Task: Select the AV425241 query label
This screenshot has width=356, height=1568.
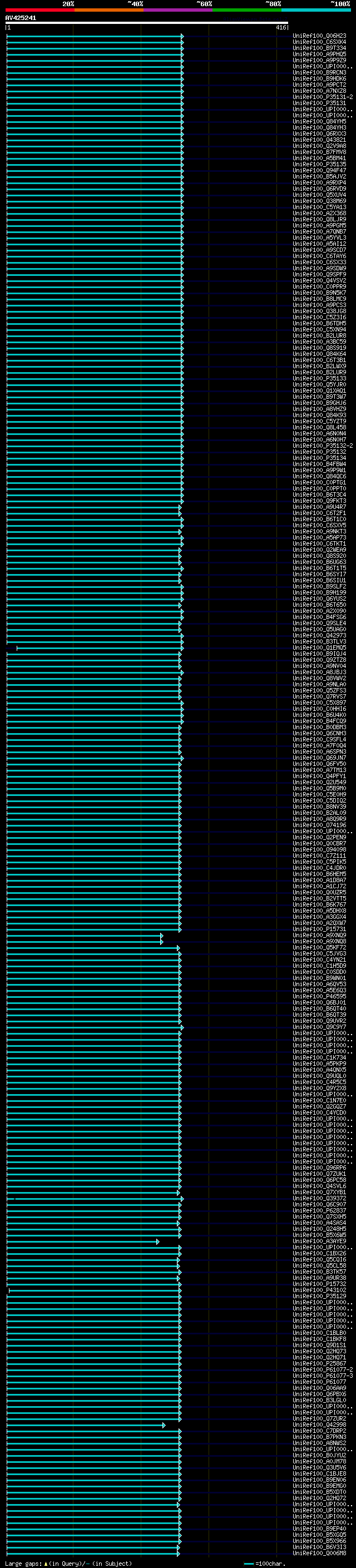Action: pyautogui.click(x=21, y=18)
